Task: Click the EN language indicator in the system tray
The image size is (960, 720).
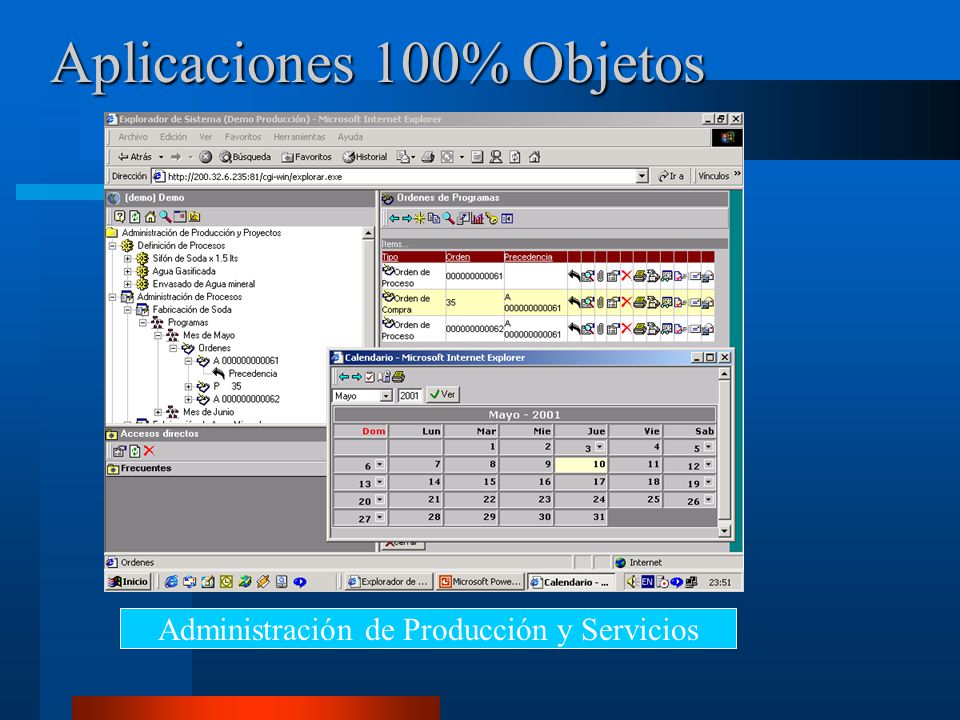Action: tap(647, 582)
